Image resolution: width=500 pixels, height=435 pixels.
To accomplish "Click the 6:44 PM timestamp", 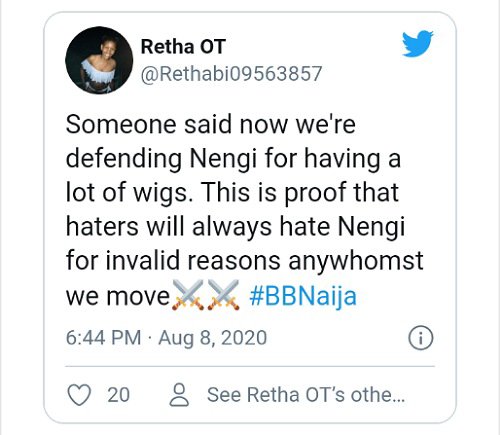I will (x=103, y=338).
